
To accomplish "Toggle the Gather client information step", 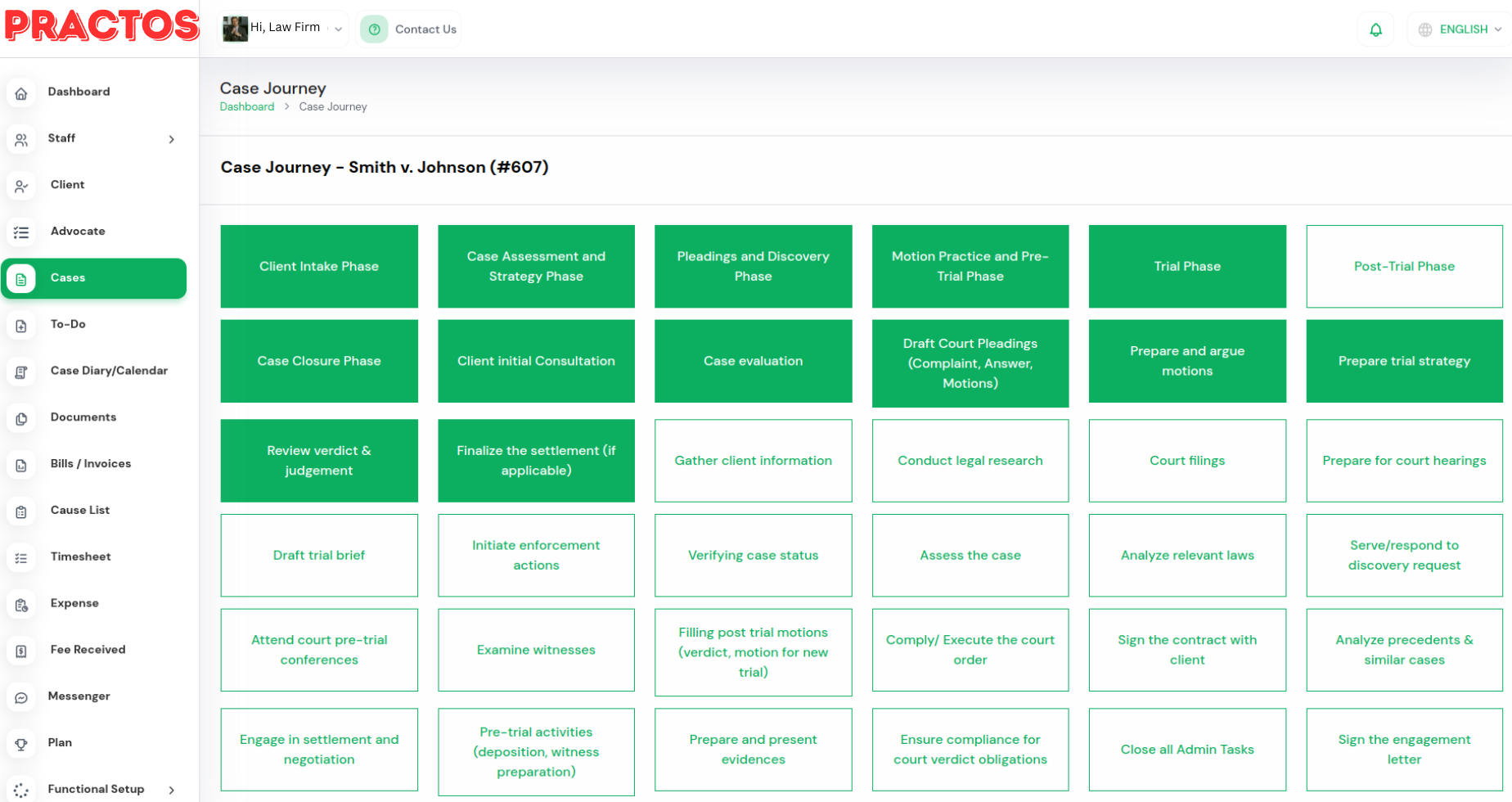I will click(753, 461).
